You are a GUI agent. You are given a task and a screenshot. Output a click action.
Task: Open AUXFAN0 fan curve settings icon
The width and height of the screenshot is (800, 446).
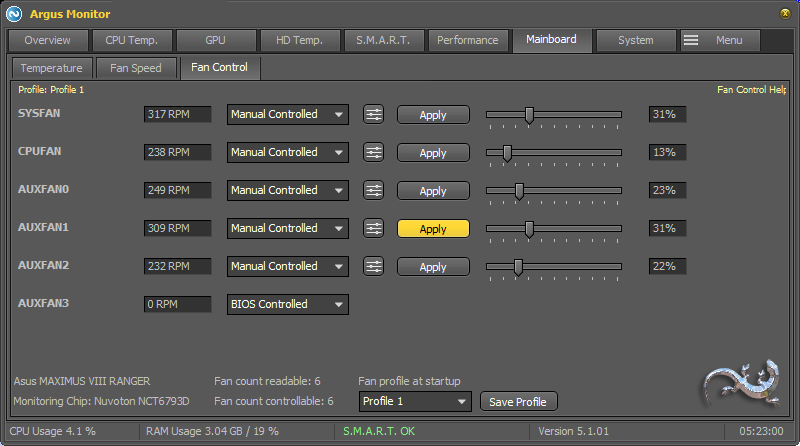click(x=373, y=190)
